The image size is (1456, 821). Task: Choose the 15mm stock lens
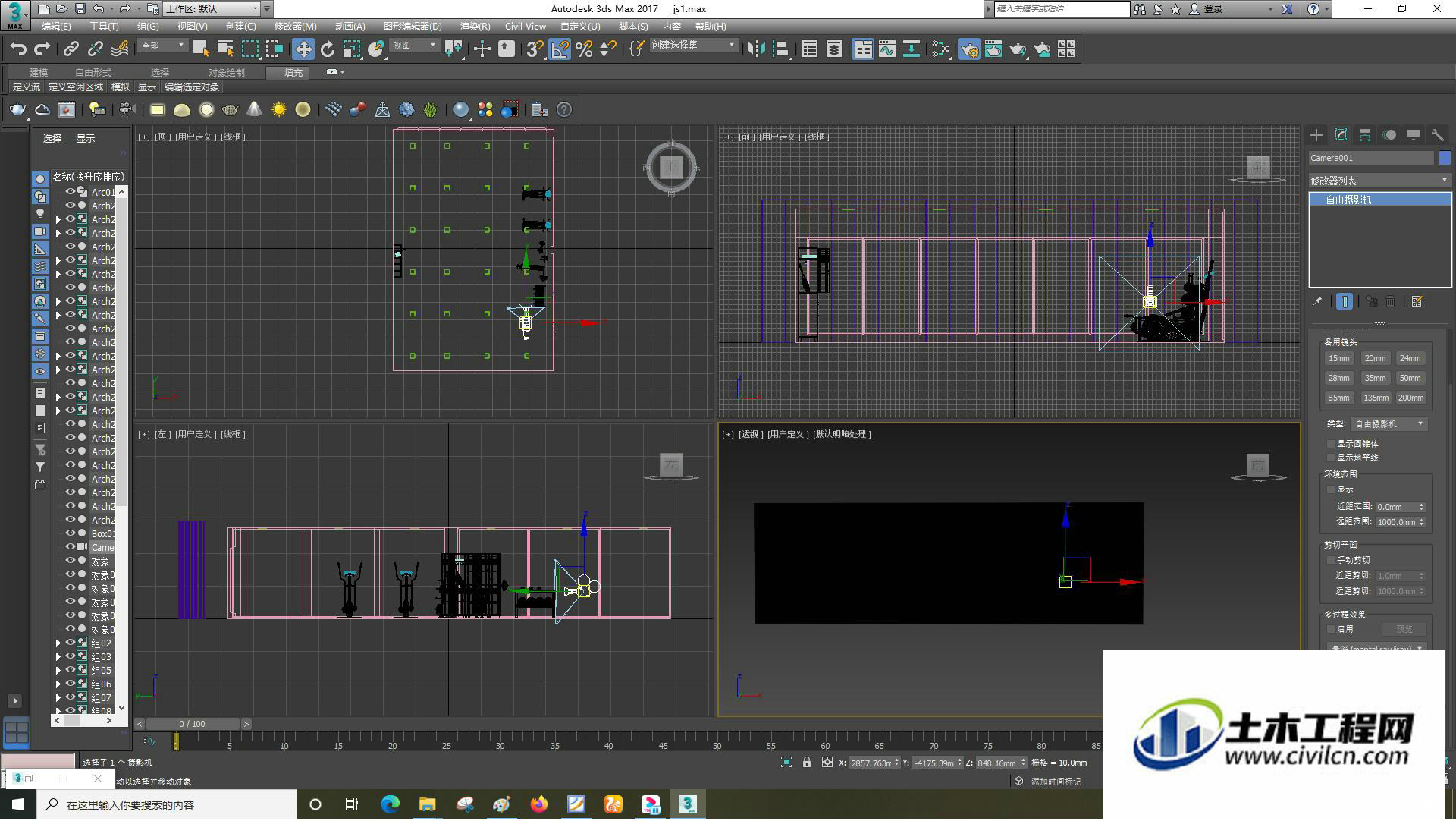pos(1338,359)
